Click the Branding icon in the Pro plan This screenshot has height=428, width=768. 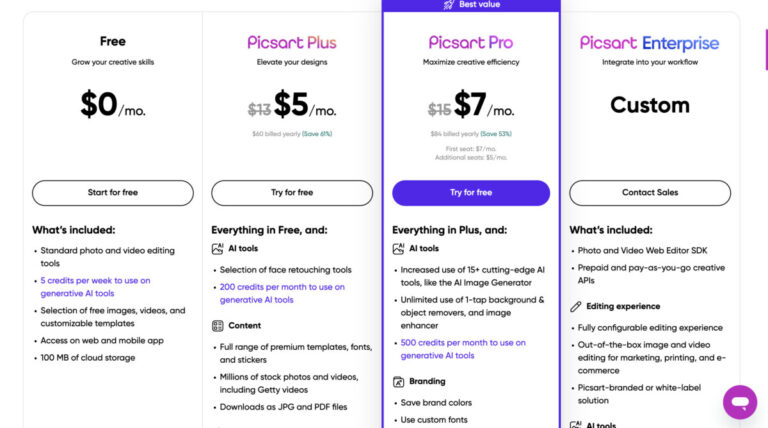click(x=399, y=382)
